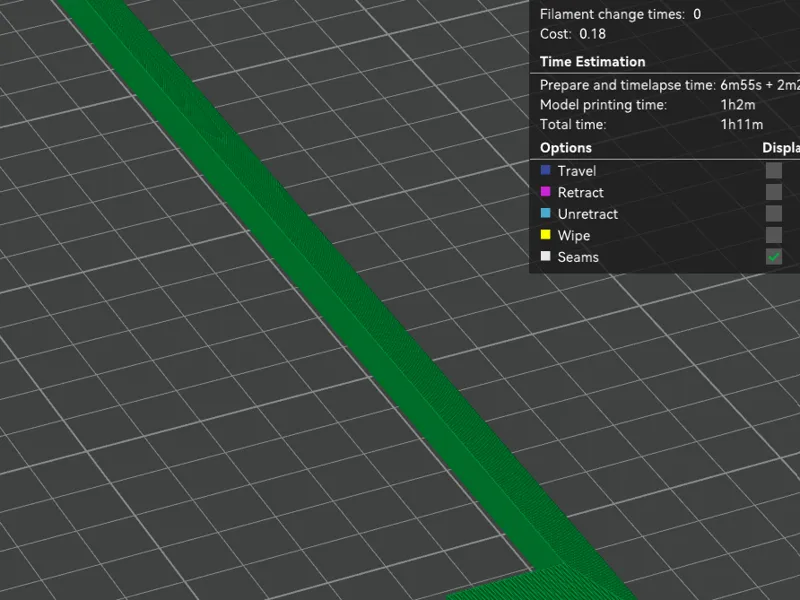This screenshot has width=800, height=600.
Task: Click the yellow Wipe color swatch
Action: click(x=545, y=234)
